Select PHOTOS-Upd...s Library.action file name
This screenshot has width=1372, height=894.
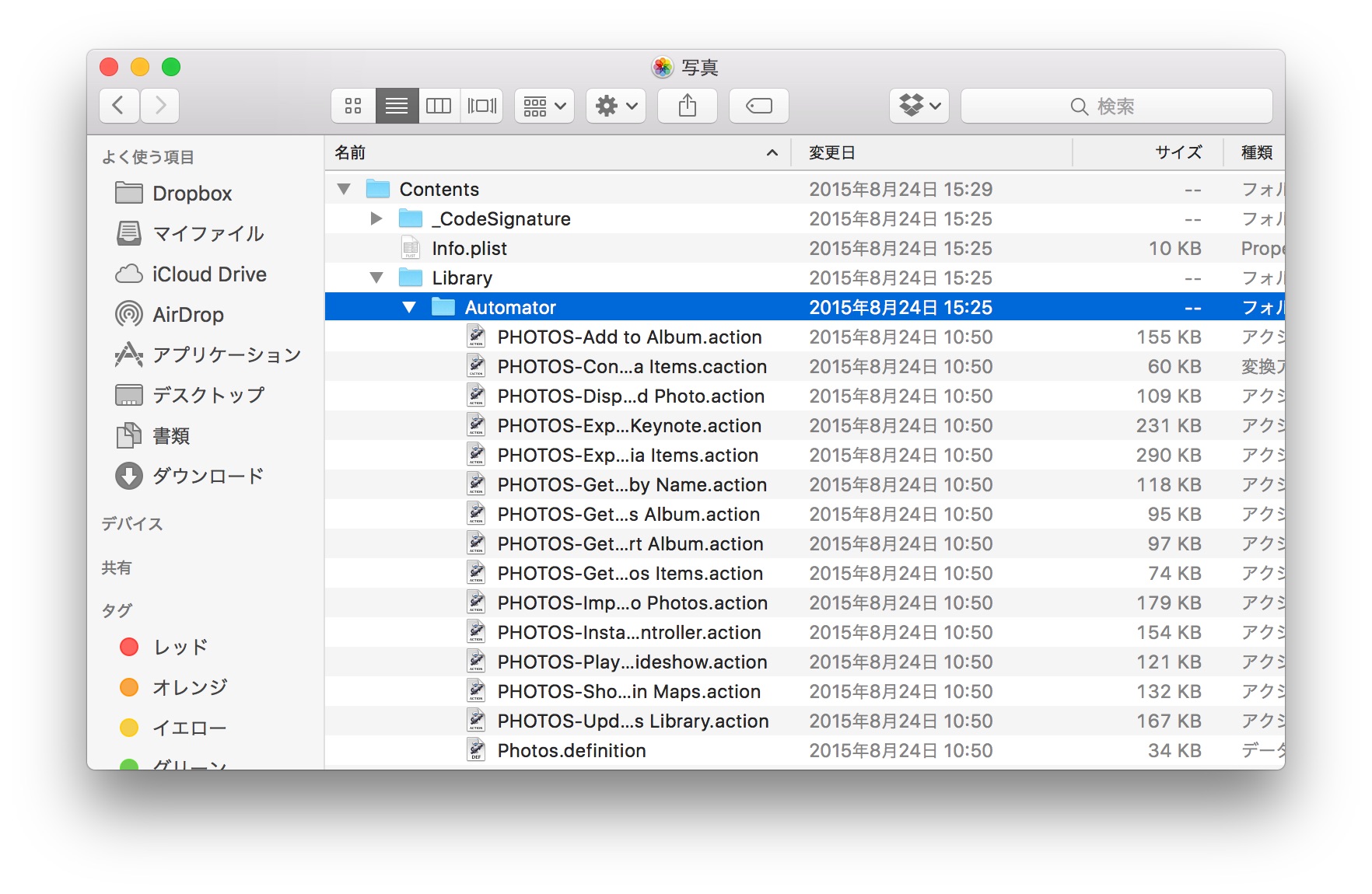tap(634, 721)
